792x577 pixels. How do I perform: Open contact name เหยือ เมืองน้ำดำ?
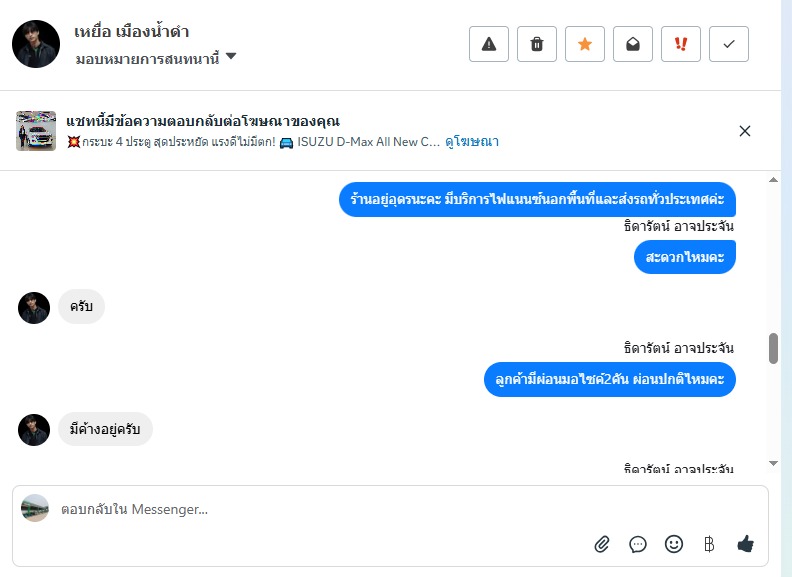pos(132,32)
